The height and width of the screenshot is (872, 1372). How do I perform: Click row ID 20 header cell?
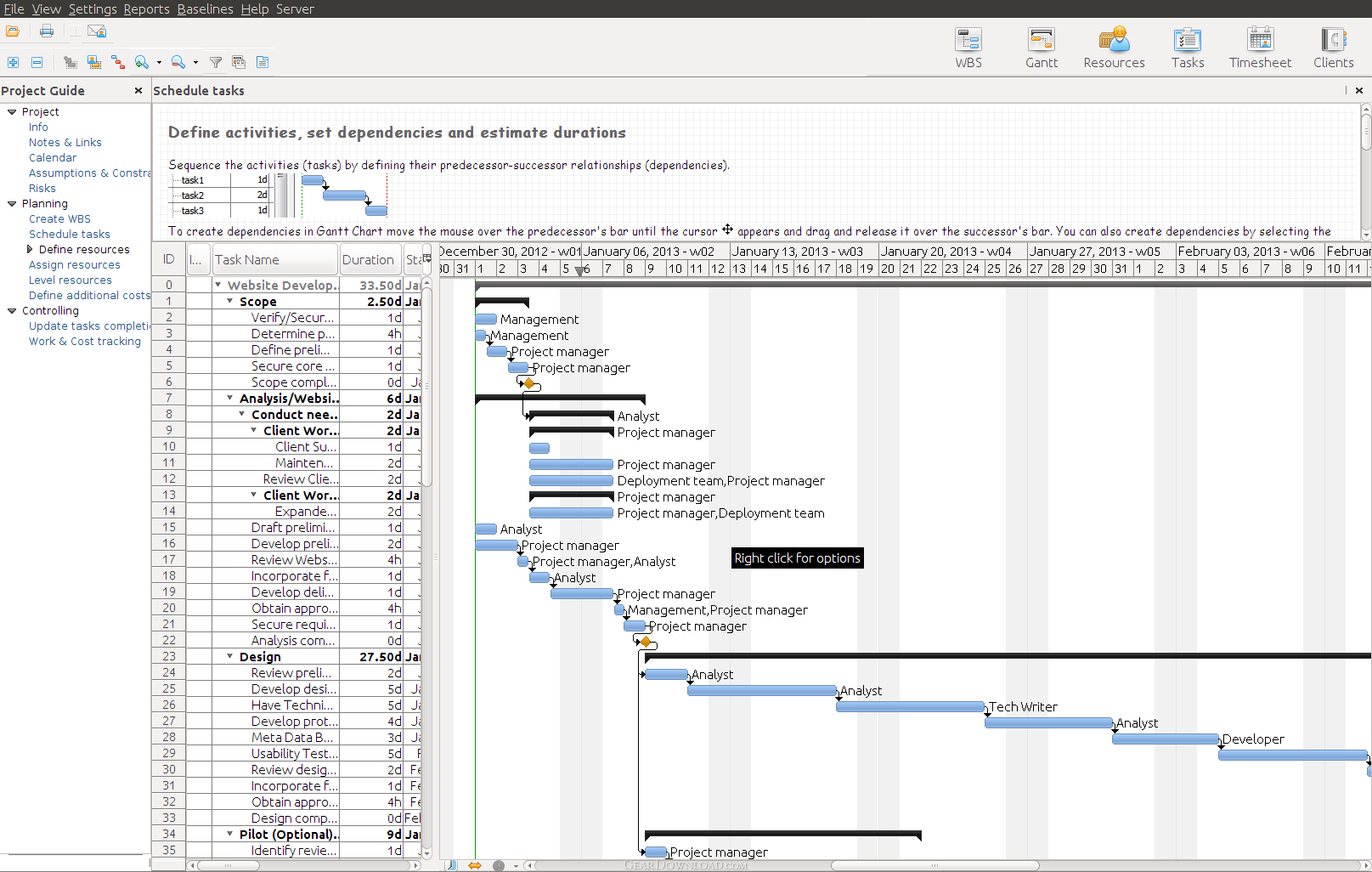coord(169,608)
